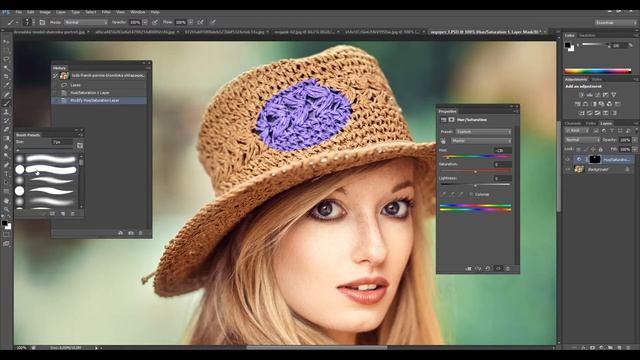Screen dimensions: 640x360
Task: Toggle adjustment layer visibility in Properties footer
Action: 498,269
